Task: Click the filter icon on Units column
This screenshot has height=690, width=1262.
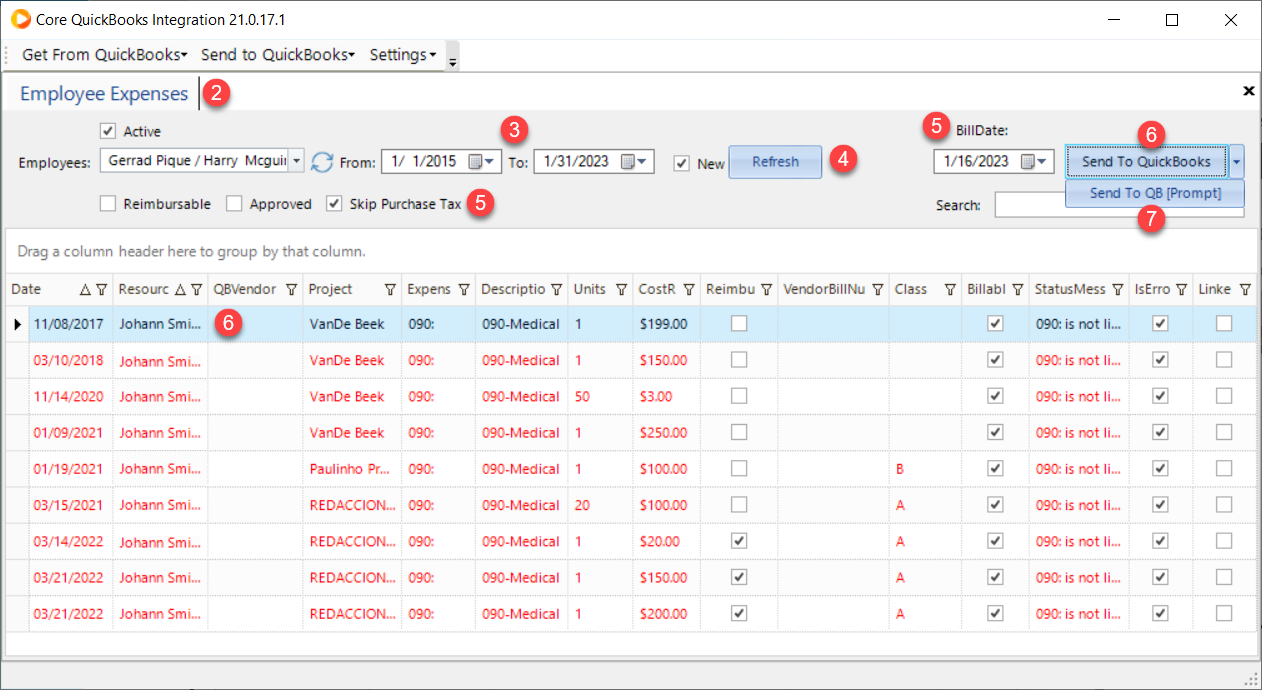Action: (621, 289)
